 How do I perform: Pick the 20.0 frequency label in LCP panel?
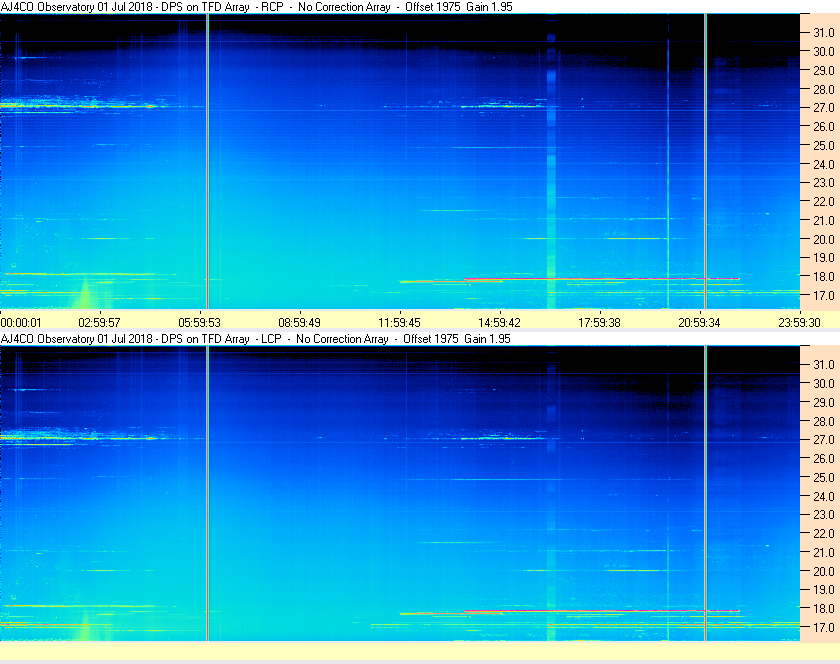click(824, 571)
